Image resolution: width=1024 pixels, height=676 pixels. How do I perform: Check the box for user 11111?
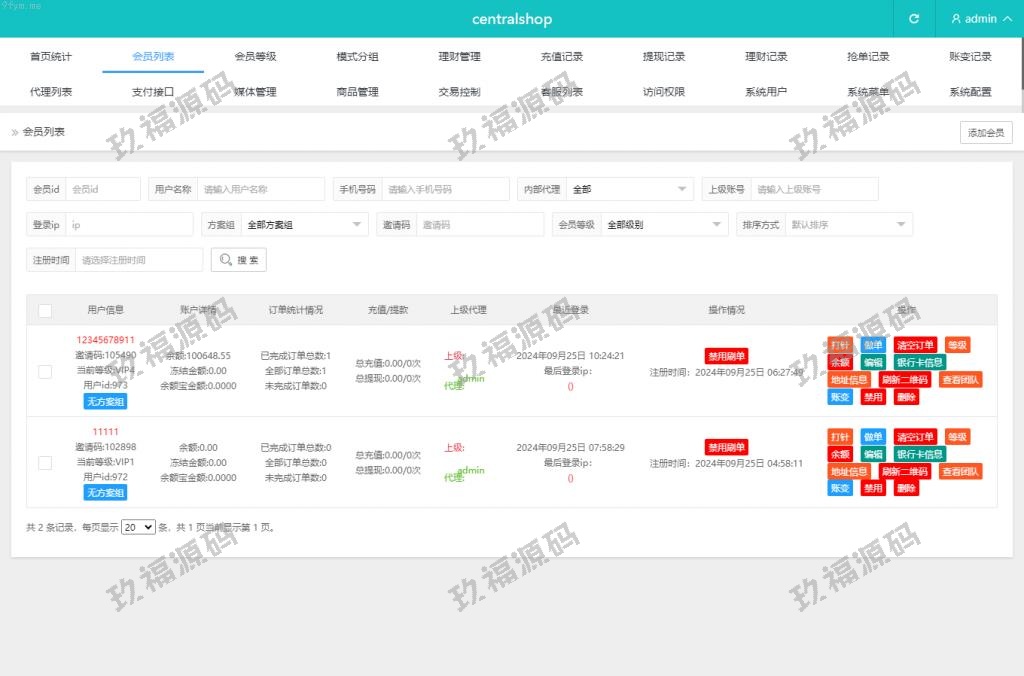coord(45,463)
